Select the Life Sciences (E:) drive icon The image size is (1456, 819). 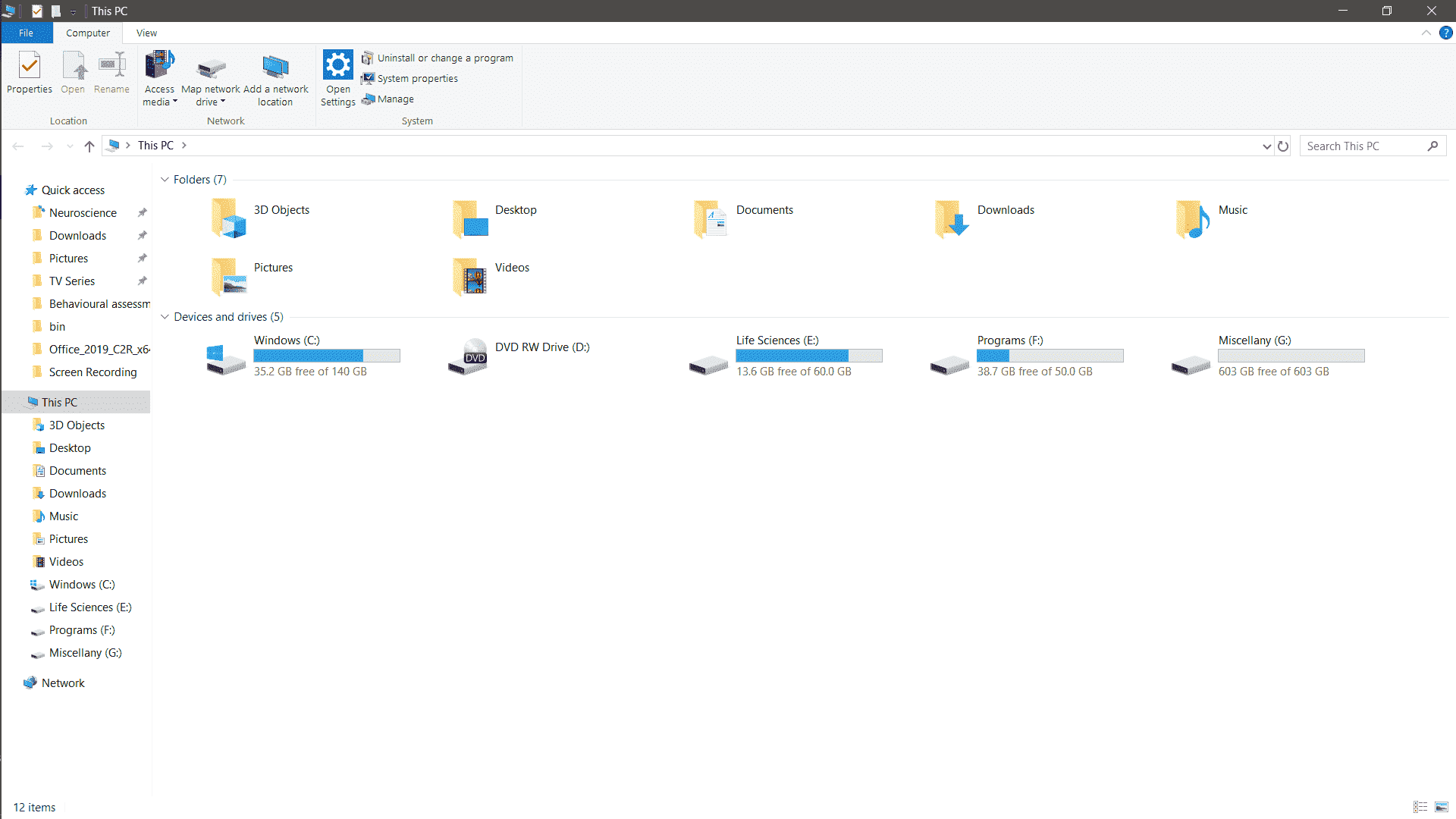[x=708, y=366]
